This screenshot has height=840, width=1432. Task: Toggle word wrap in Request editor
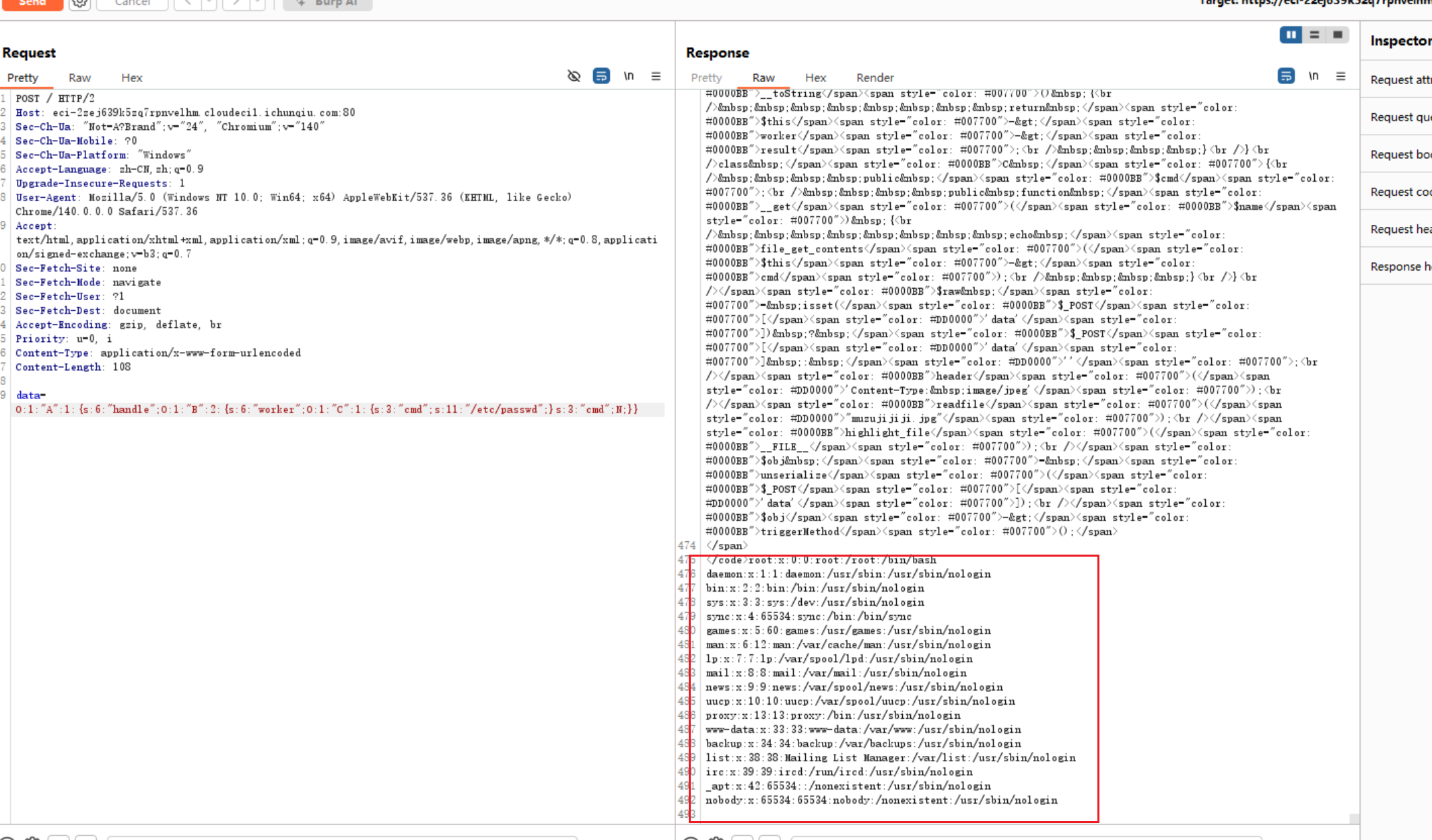tap(601, 76)
